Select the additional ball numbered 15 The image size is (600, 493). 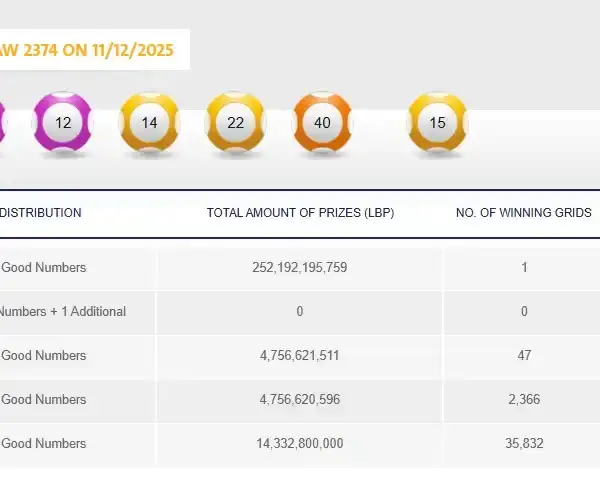pyautogui.click(x=437, y=123)
